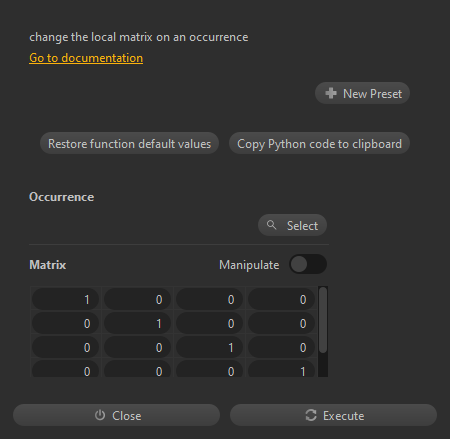Click the magnifier icon beside Select

[x=272, y=225]
